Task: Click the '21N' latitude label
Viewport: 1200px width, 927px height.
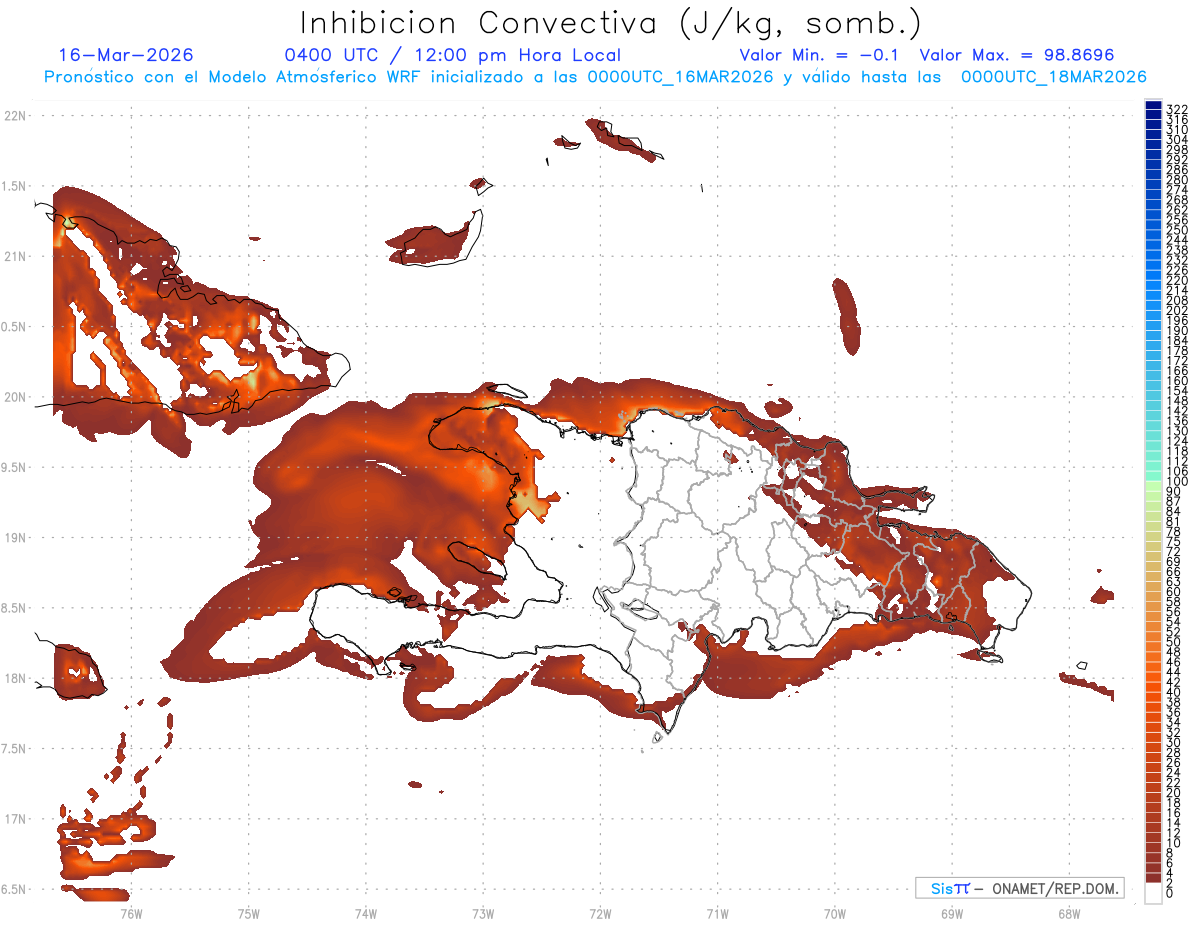Action: pos(15,257)
